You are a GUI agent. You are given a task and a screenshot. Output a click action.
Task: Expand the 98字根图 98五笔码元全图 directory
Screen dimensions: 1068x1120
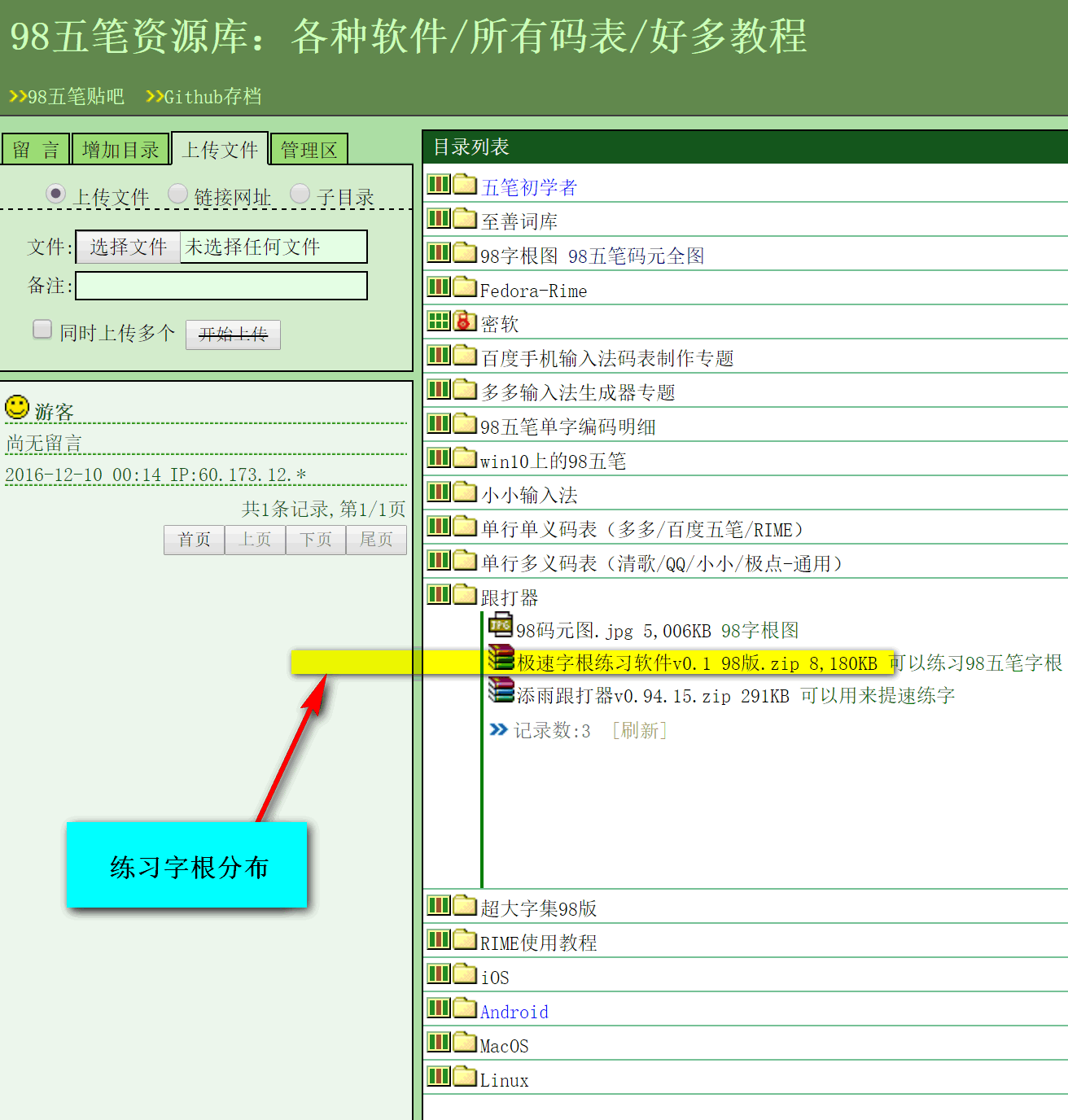point(439,252)
